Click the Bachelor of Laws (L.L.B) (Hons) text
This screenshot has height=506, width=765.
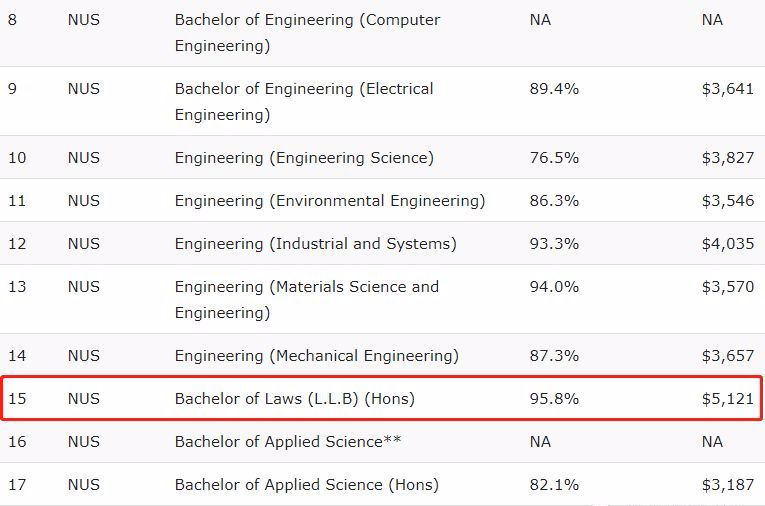pos(294,398)
